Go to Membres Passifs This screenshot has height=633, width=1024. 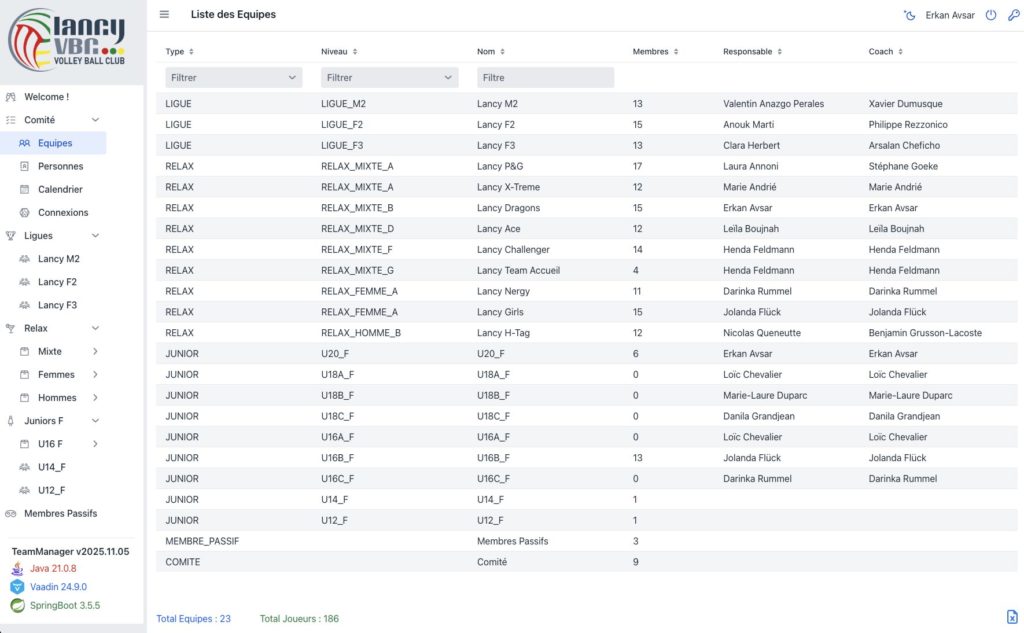click(60, 513)
